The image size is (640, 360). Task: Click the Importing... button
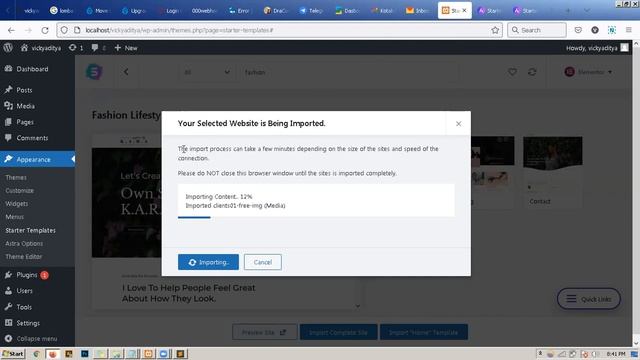pyautogui.click(x=208, y=262)
